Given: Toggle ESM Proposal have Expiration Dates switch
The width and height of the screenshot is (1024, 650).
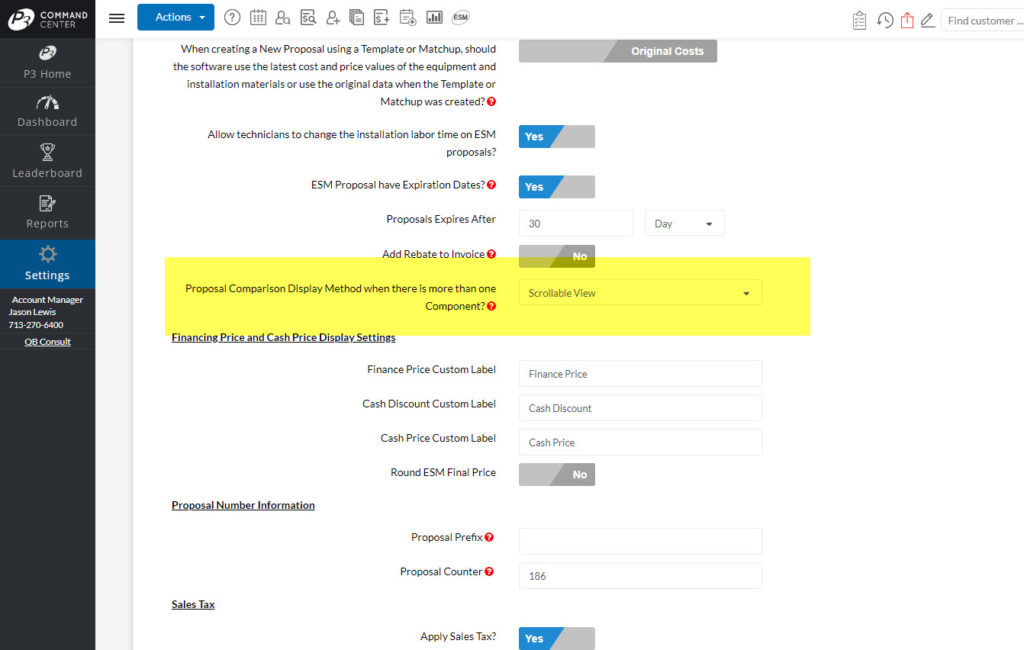Looking at the screenshot, I should pos(556,187).
